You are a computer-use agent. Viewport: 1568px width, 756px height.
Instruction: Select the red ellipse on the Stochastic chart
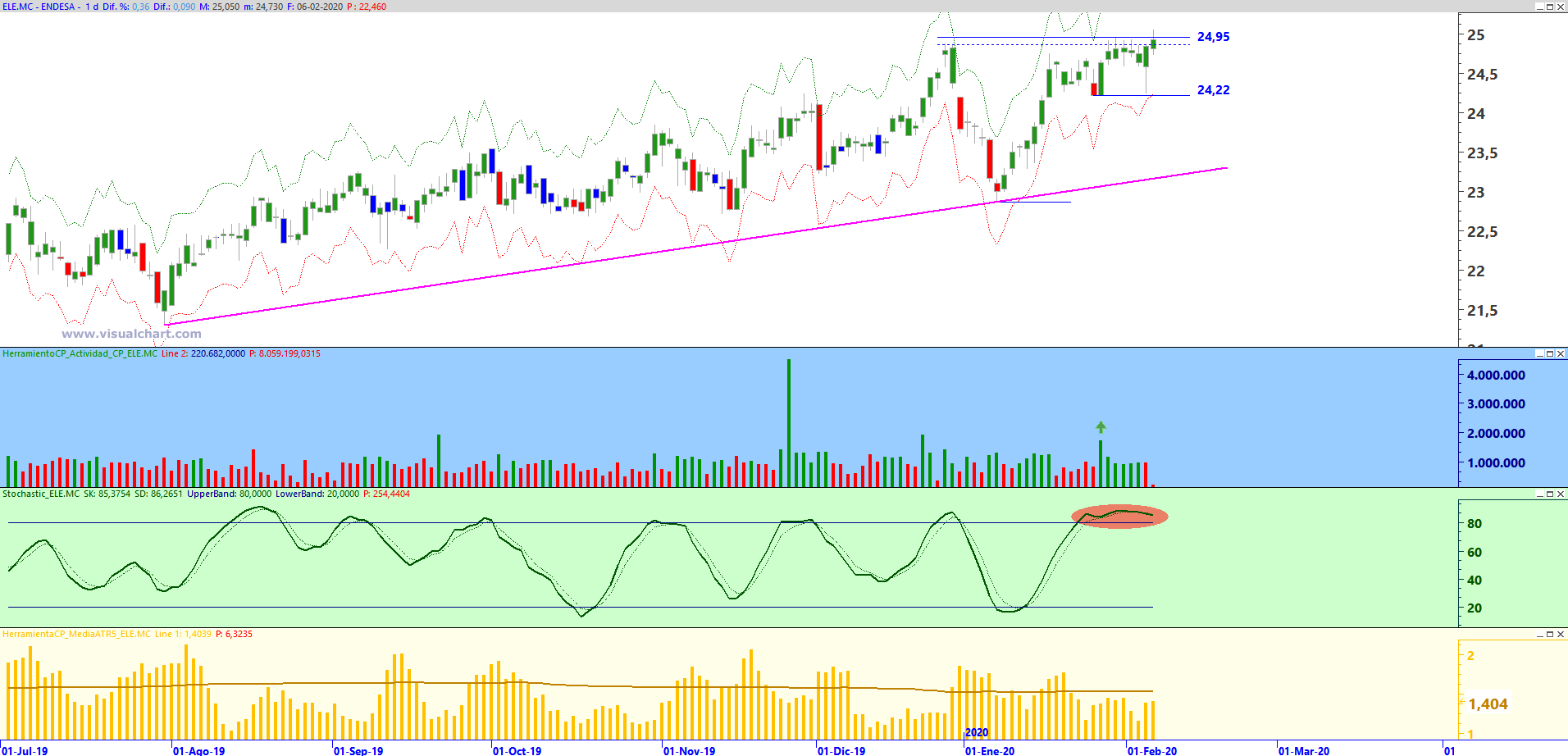coord(1119,516)
